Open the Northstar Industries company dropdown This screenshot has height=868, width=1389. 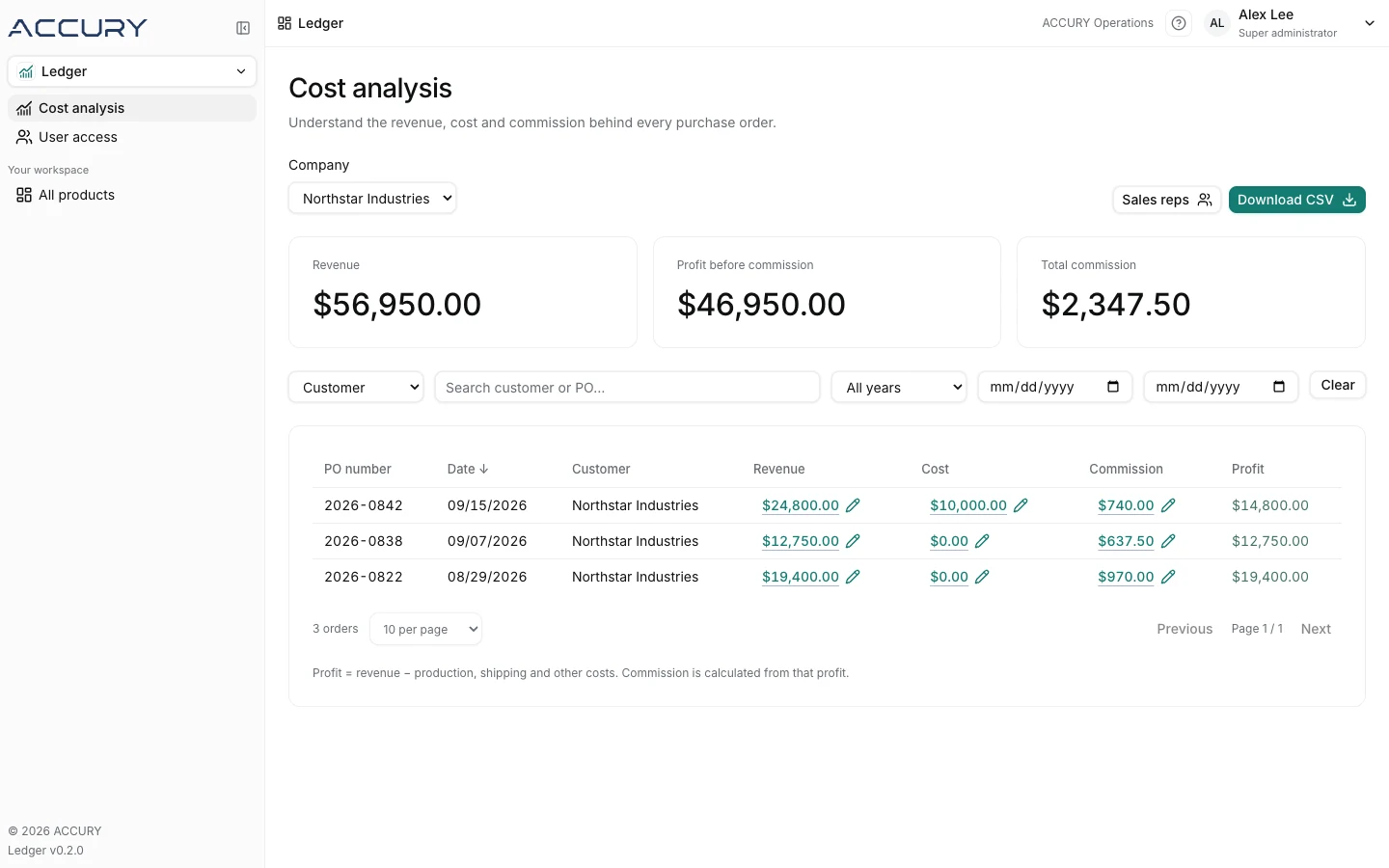pyautogui.click(x=372, y=199)
